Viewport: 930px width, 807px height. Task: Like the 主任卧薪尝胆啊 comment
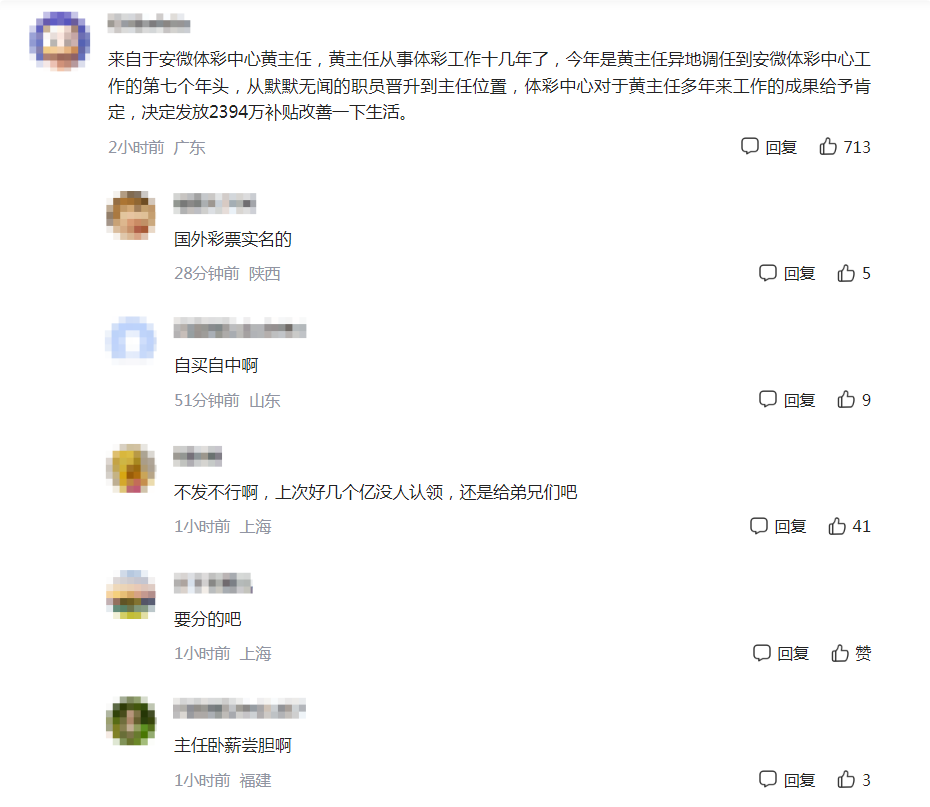853,779
